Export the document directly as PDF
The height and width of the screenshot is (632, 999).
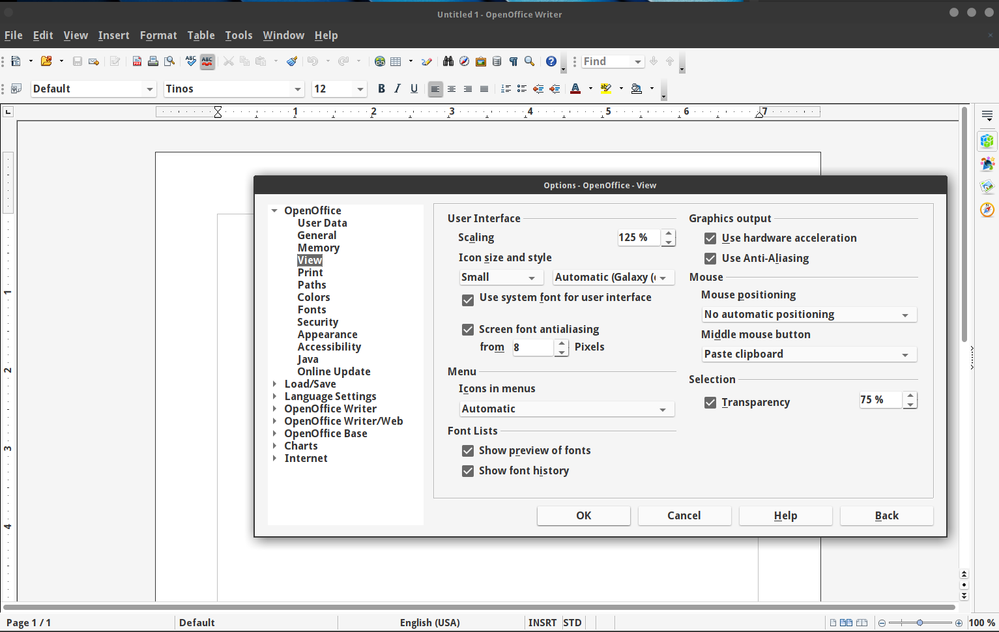135,62
